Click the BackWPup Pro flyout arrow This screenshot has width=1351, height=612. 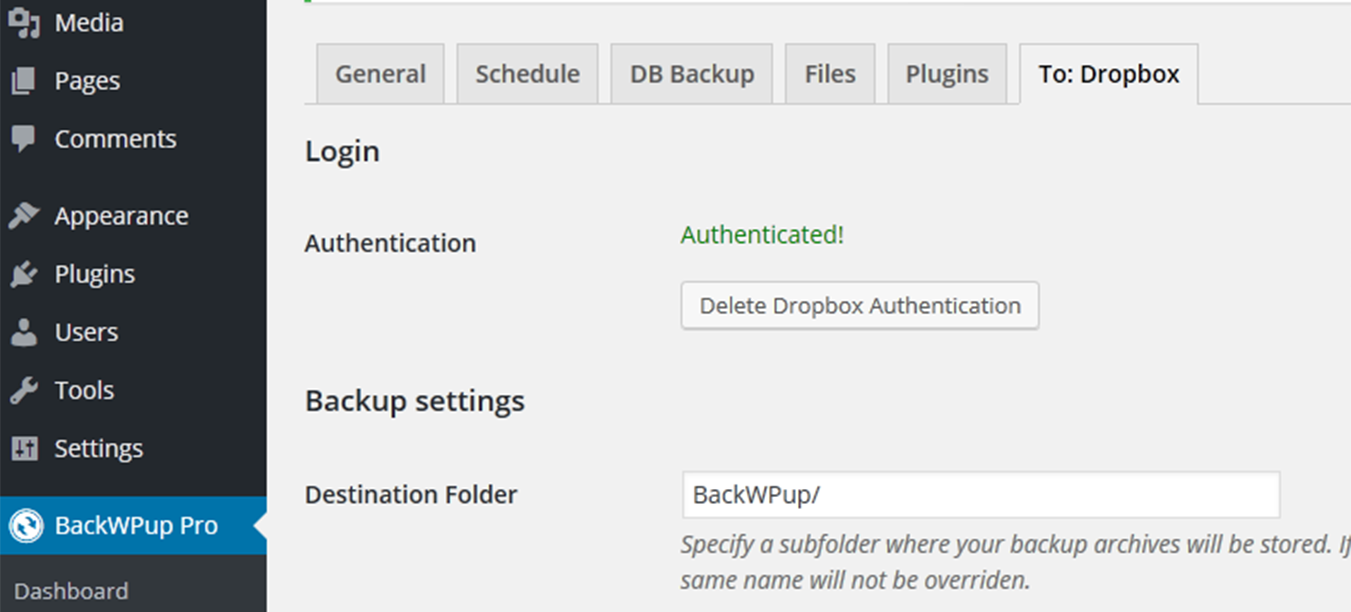pos(262,525)
